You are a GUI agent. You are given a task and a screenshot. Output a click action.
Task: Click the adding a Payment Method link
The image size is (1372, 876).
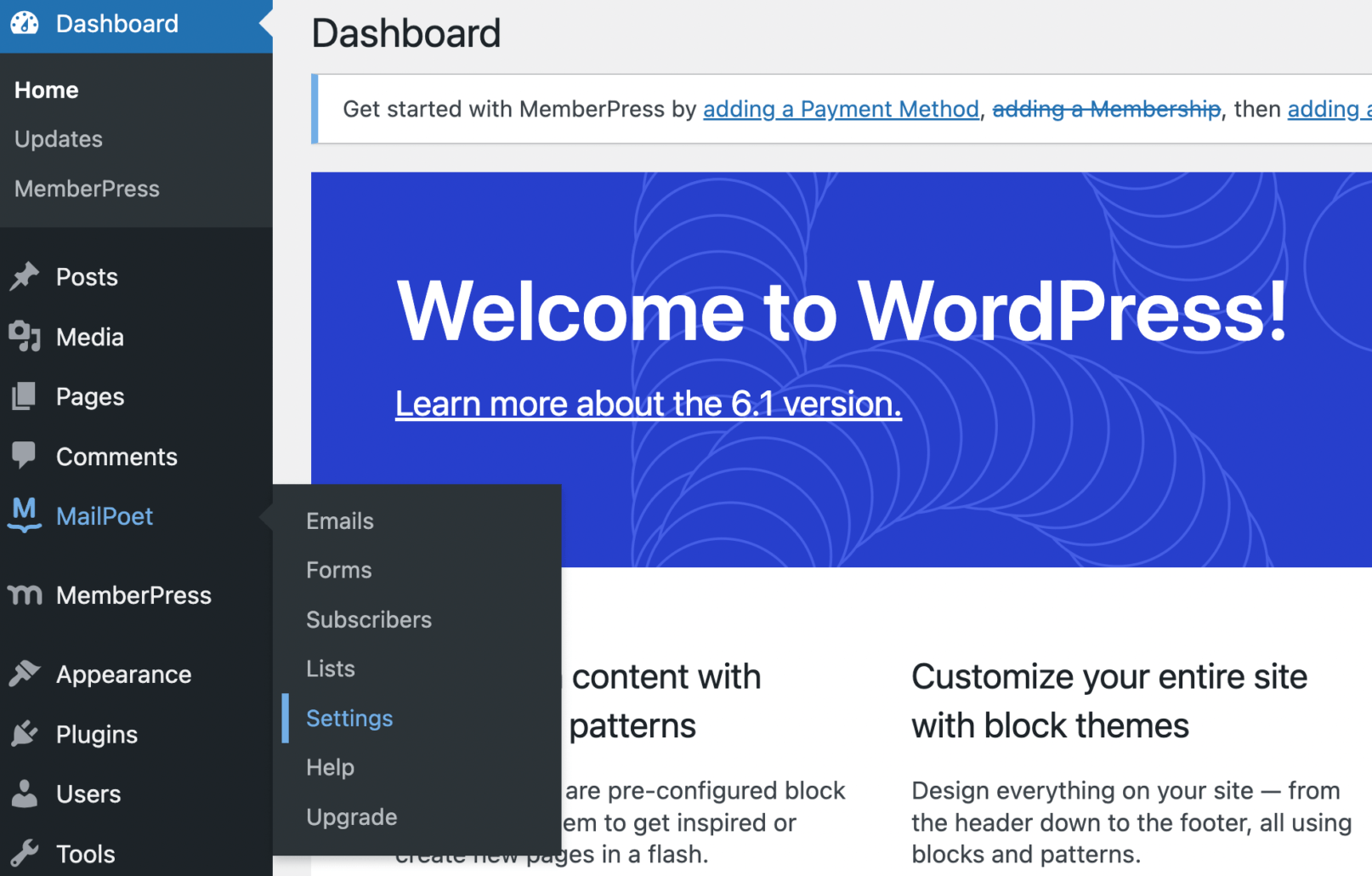pos(840,109)
